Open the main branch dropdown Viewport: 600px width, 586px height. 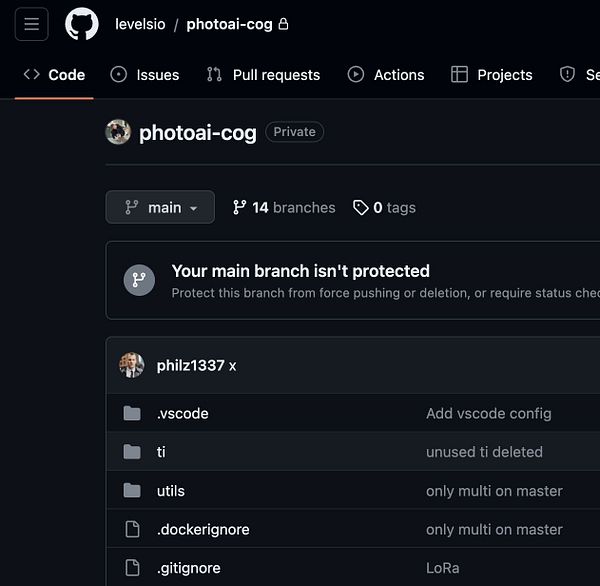click(160, 207)
